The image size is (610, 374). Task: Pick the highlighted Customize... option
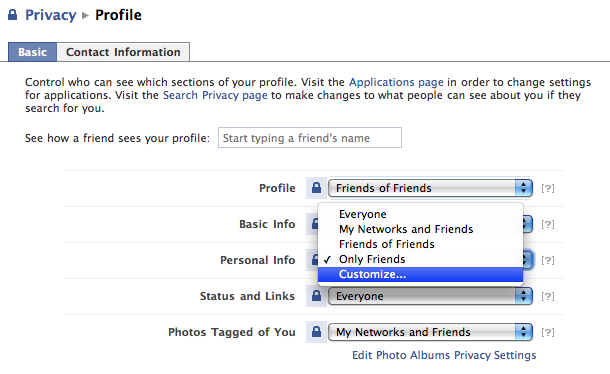click(421, 274)
